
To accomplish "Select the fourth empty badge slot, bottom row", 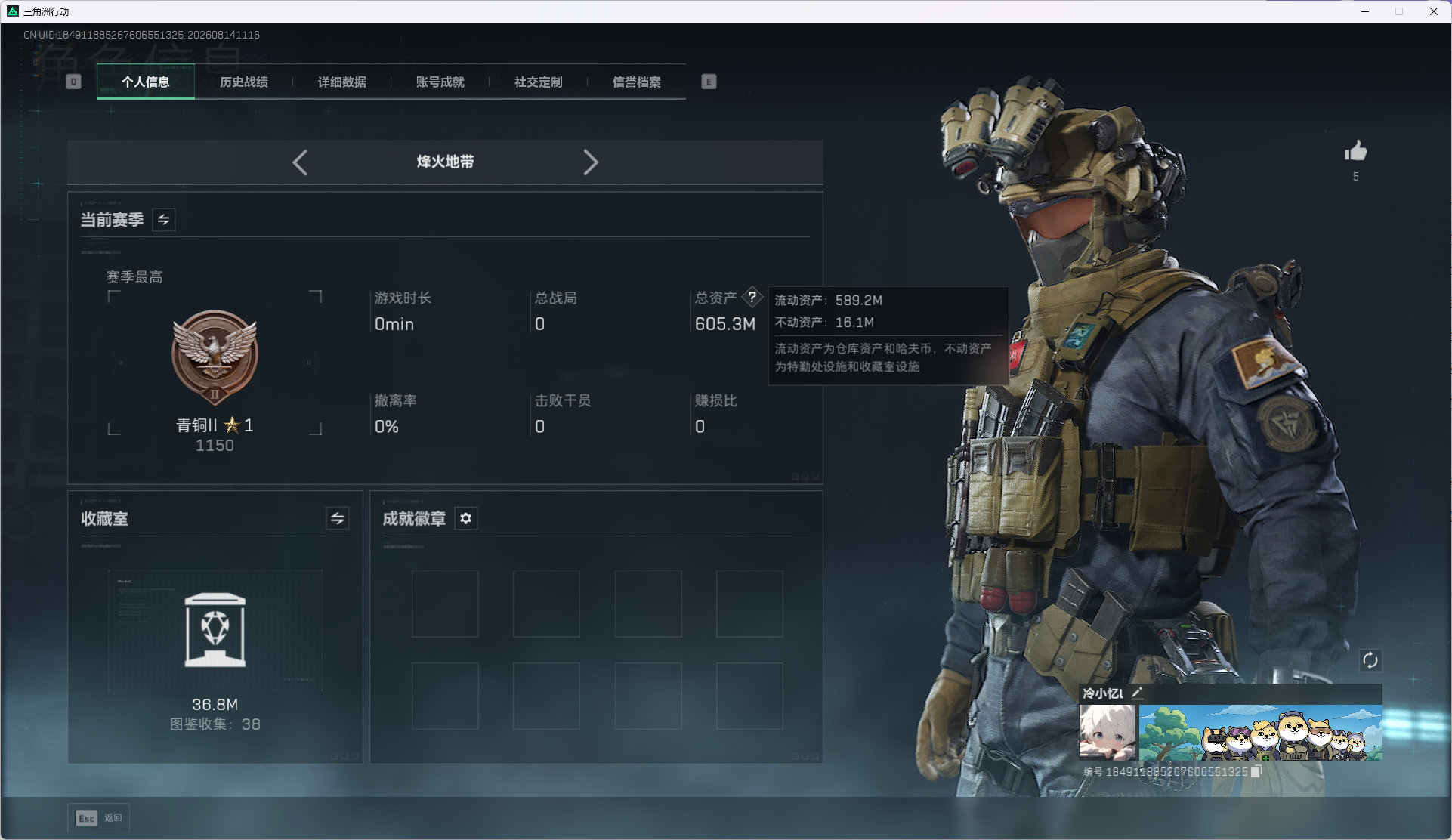I will [x=749, y=696].
